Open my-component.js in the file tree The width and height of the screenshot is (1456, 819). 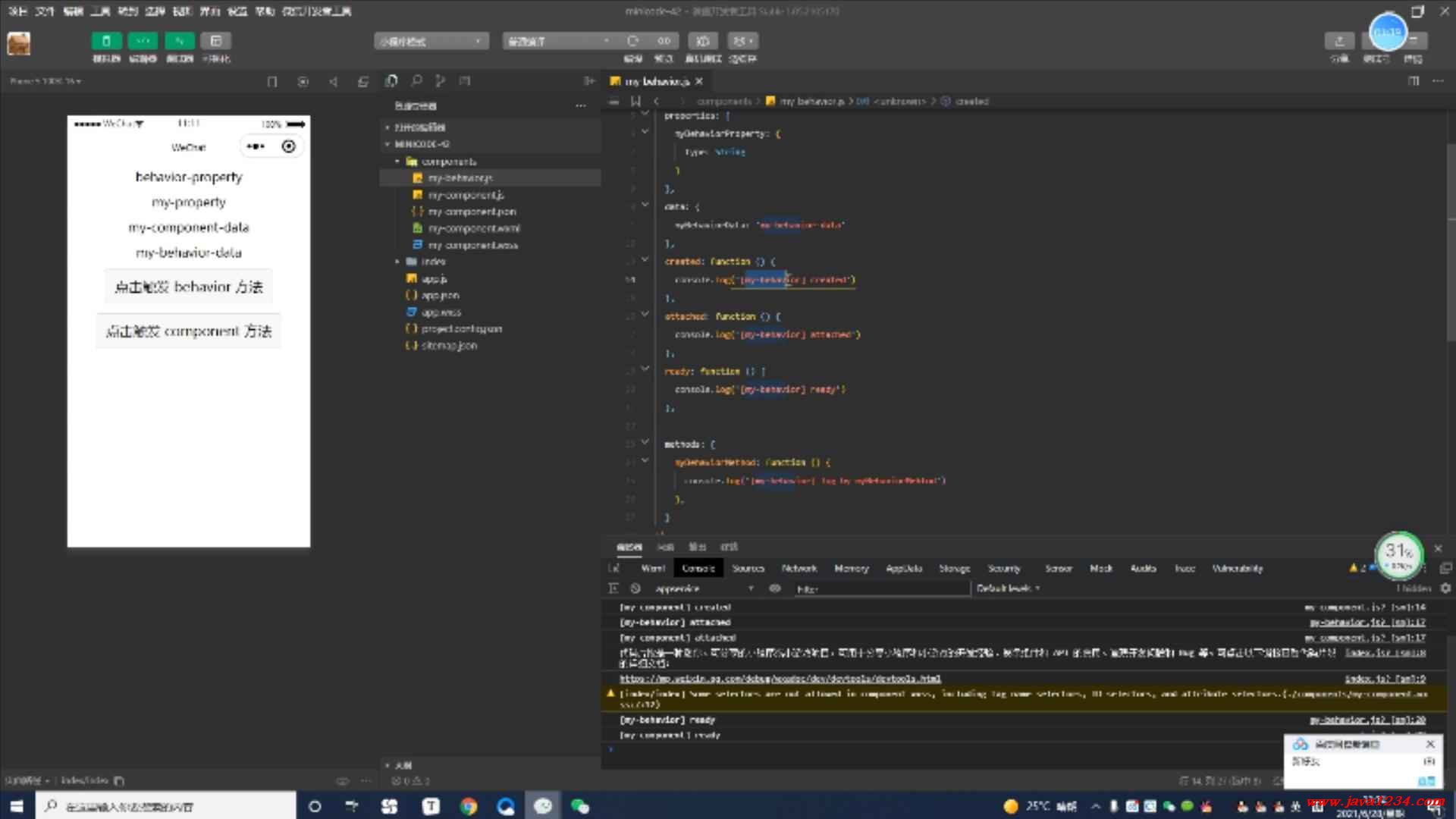coord(465,195)
